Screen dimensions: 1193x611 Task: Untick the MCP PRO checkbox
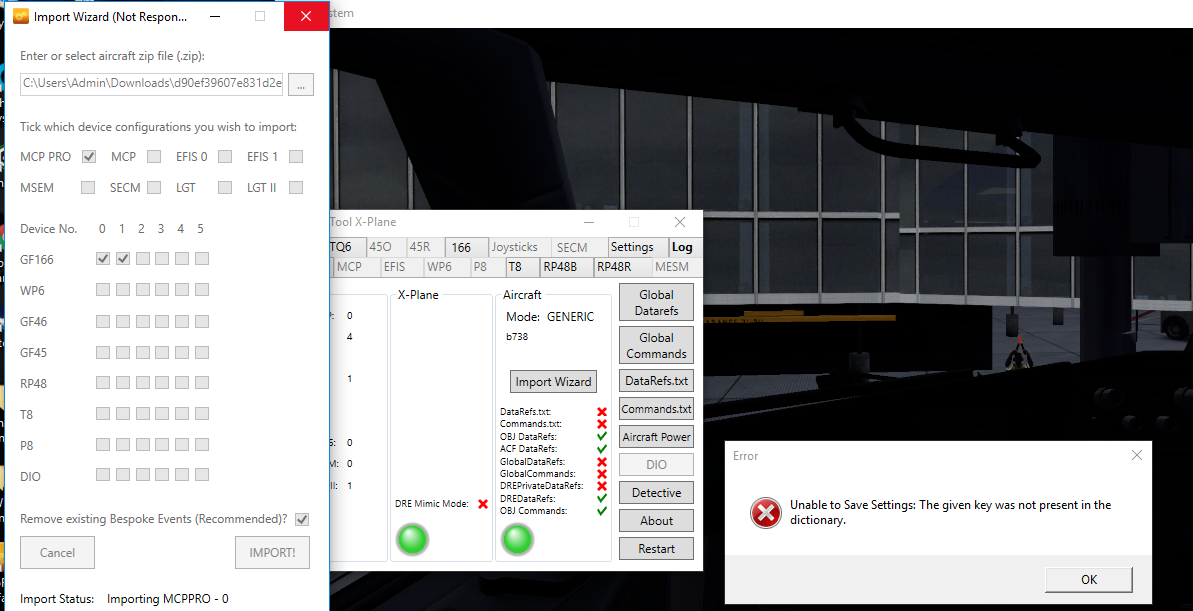click(x=89, y=157)
